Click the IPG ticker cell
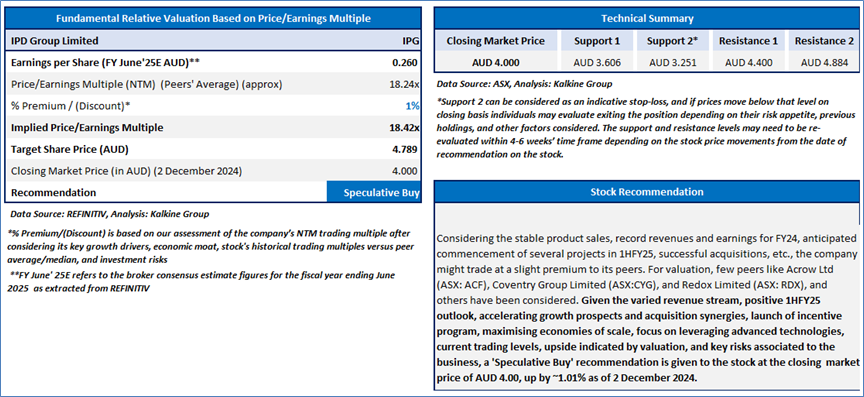864x397 pixels. [x=411, y=41]
